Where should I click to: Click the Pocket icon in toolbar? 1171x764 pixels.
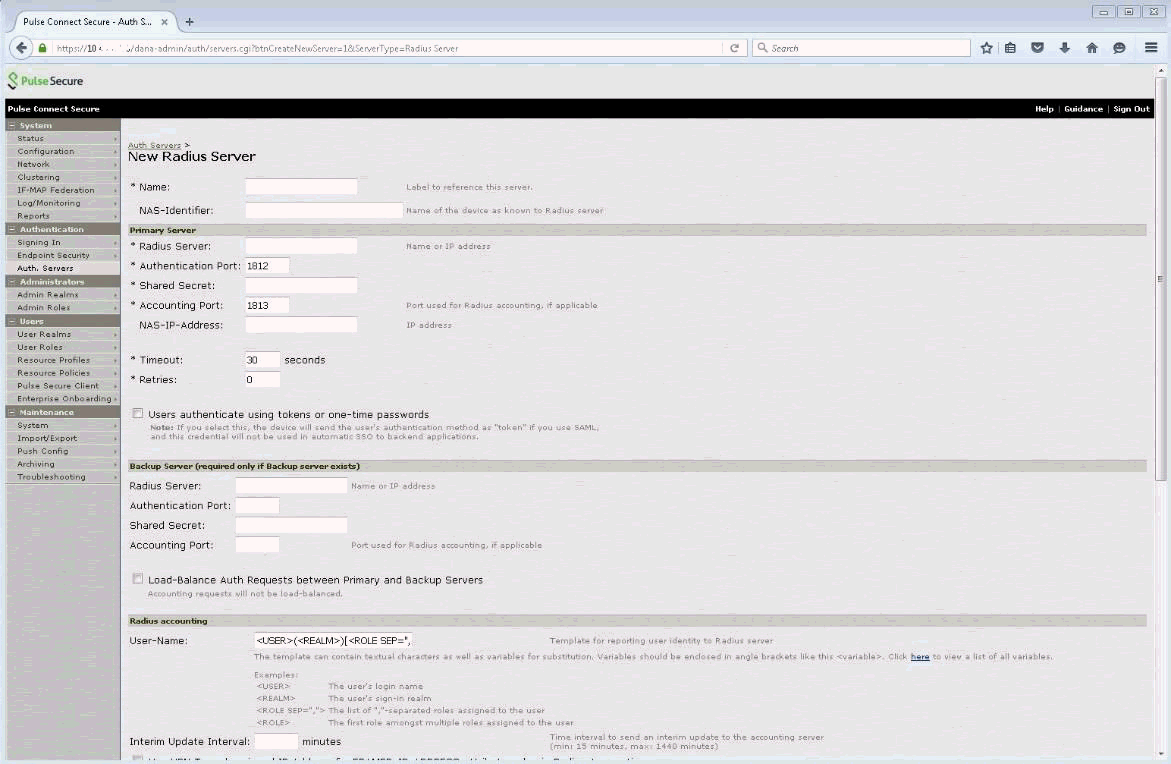pyautogui.click(x=1038, y=48)
